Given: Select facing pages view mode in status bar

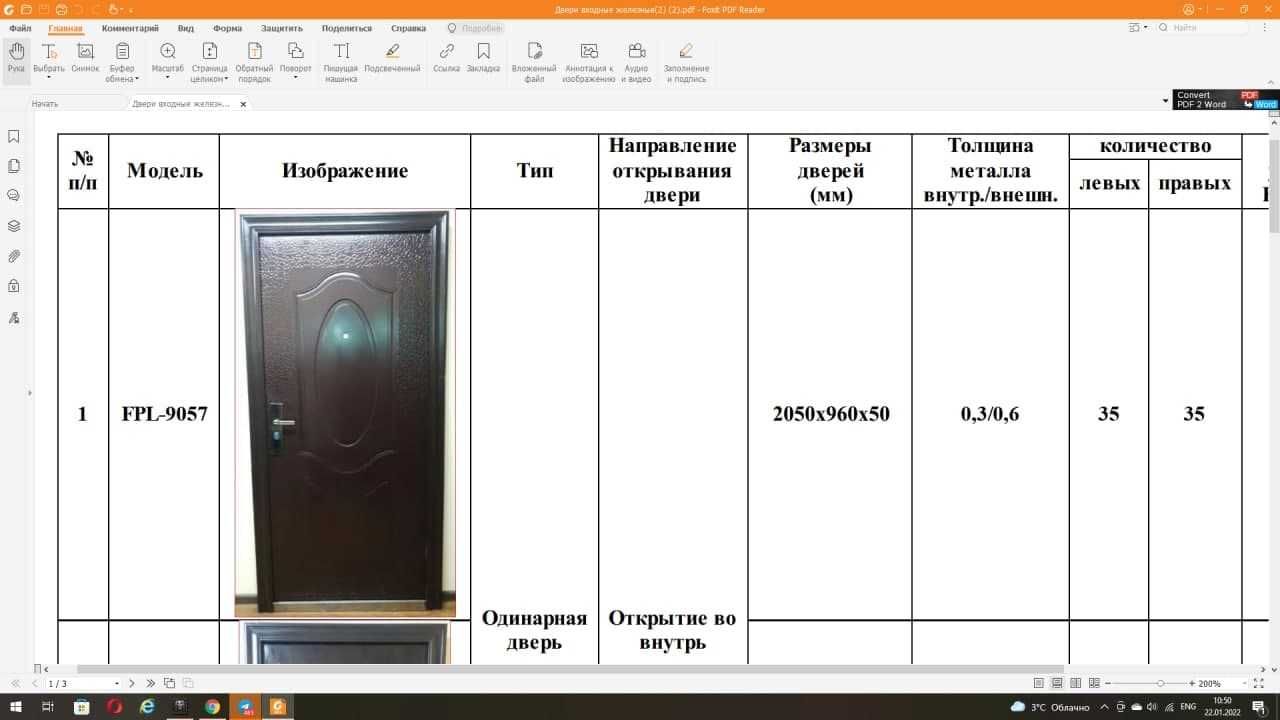Looking at the screenshot, I should point(1075,683).
